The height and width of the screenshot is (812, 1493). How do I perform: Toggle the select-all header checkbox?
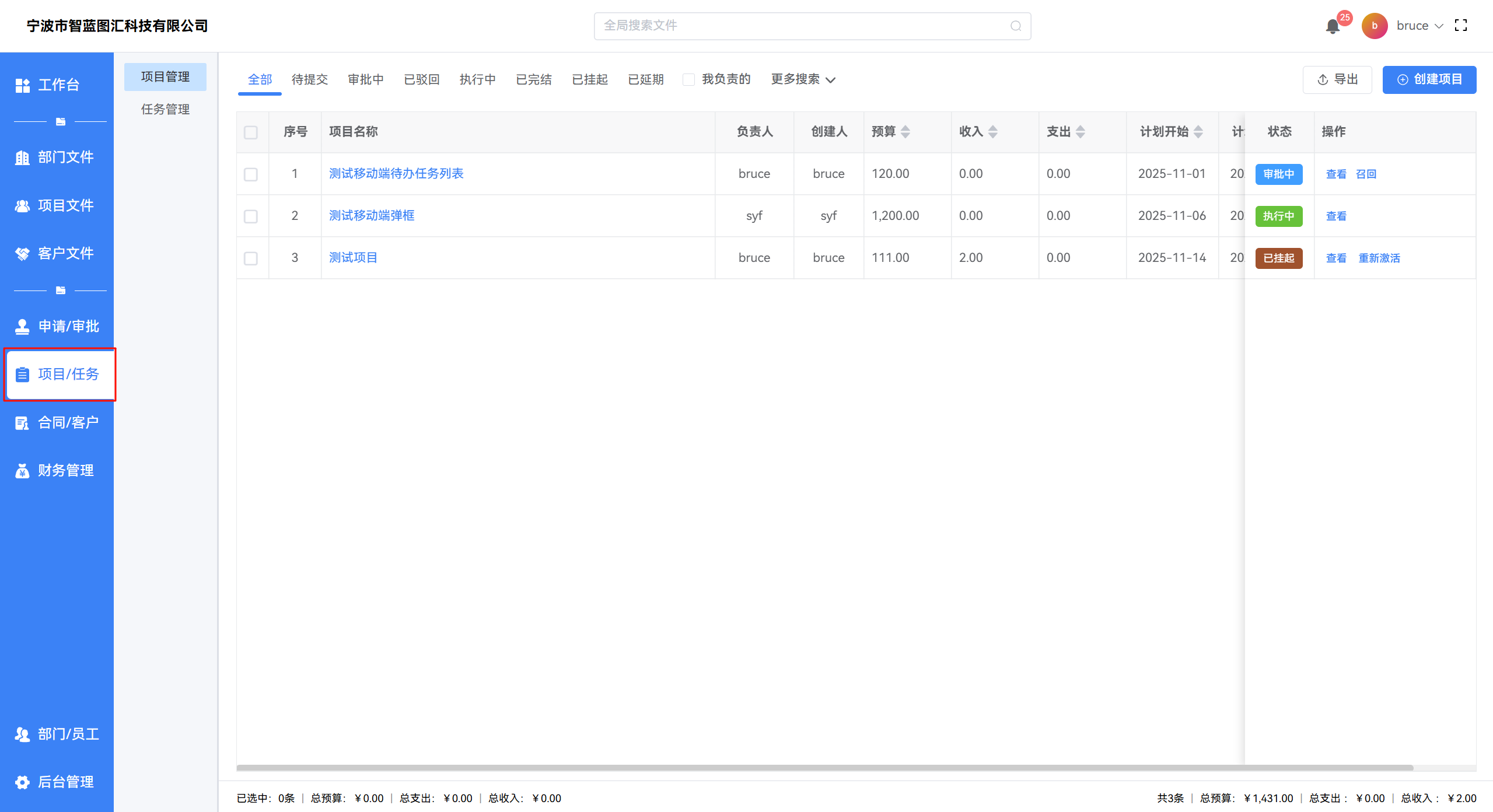click(x=251, y=132)
